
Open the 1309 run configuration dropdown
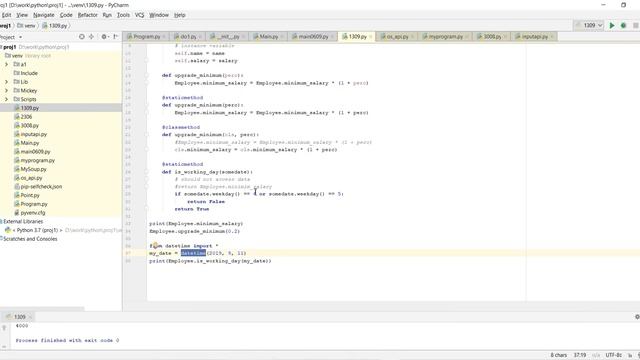589,25
